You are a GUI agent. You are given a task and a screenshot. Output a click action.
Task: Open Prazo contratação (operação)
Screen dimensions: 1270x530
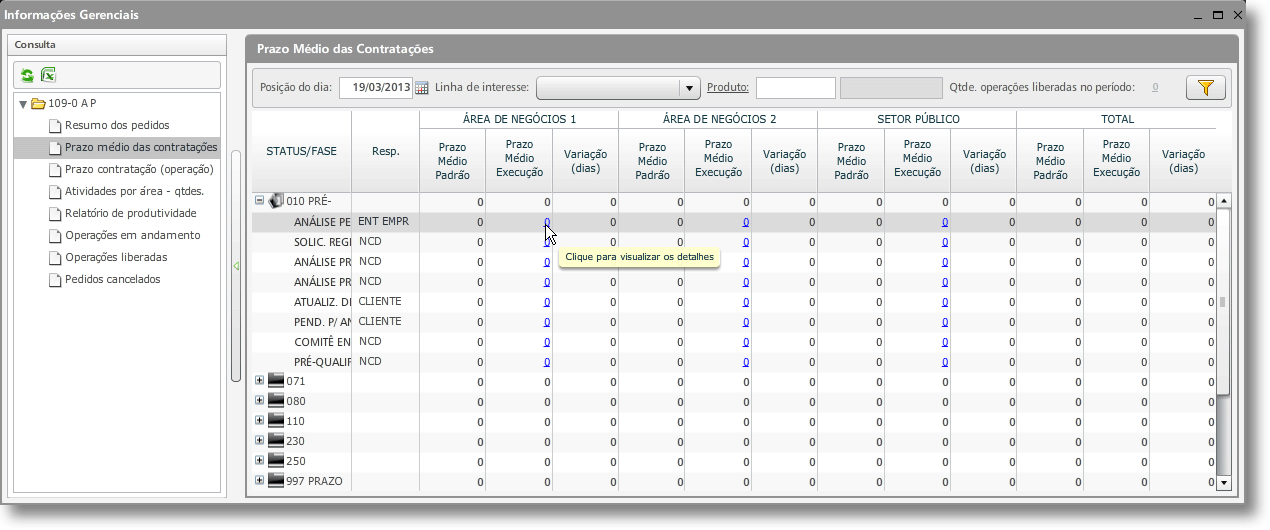[139, 169]
